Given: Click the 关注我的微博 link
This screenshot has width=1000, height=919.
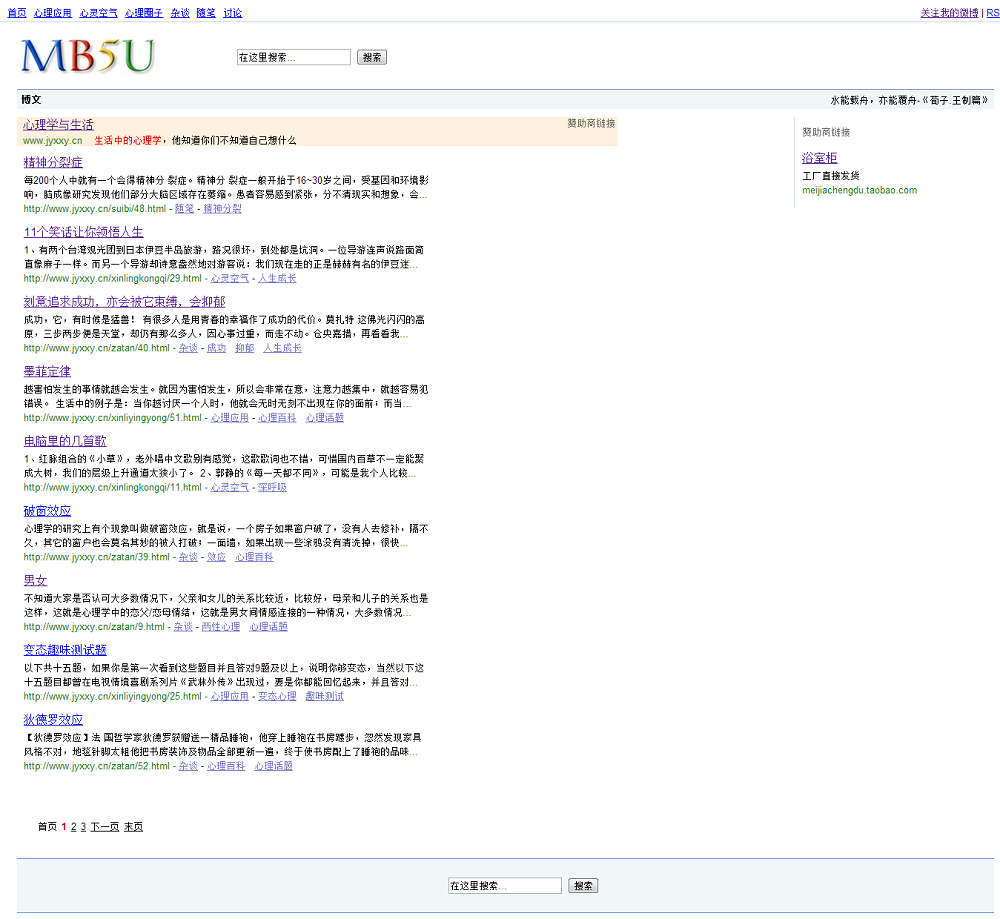Looking at the screenshot, I should click(x=949, y=13).
